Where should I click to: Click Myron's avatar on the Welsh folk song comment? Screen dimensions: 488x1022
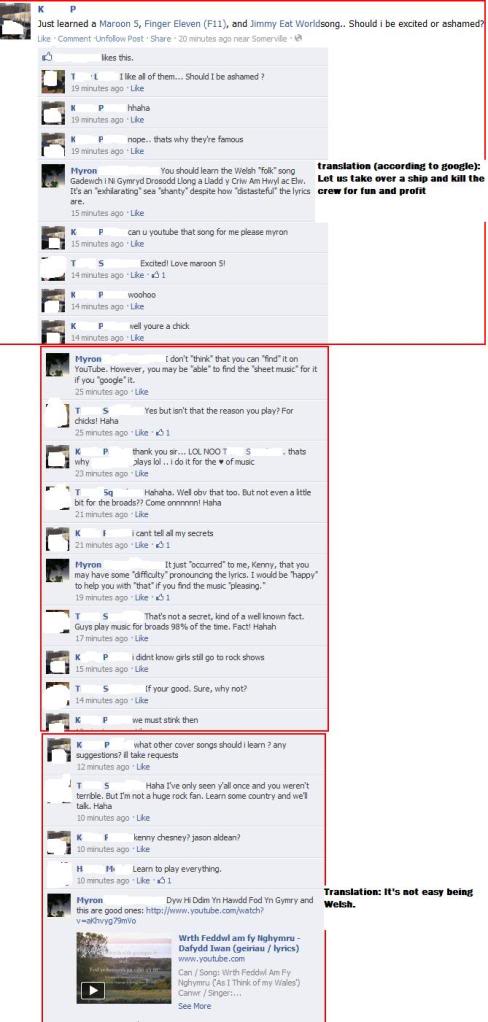coord(53,176)
